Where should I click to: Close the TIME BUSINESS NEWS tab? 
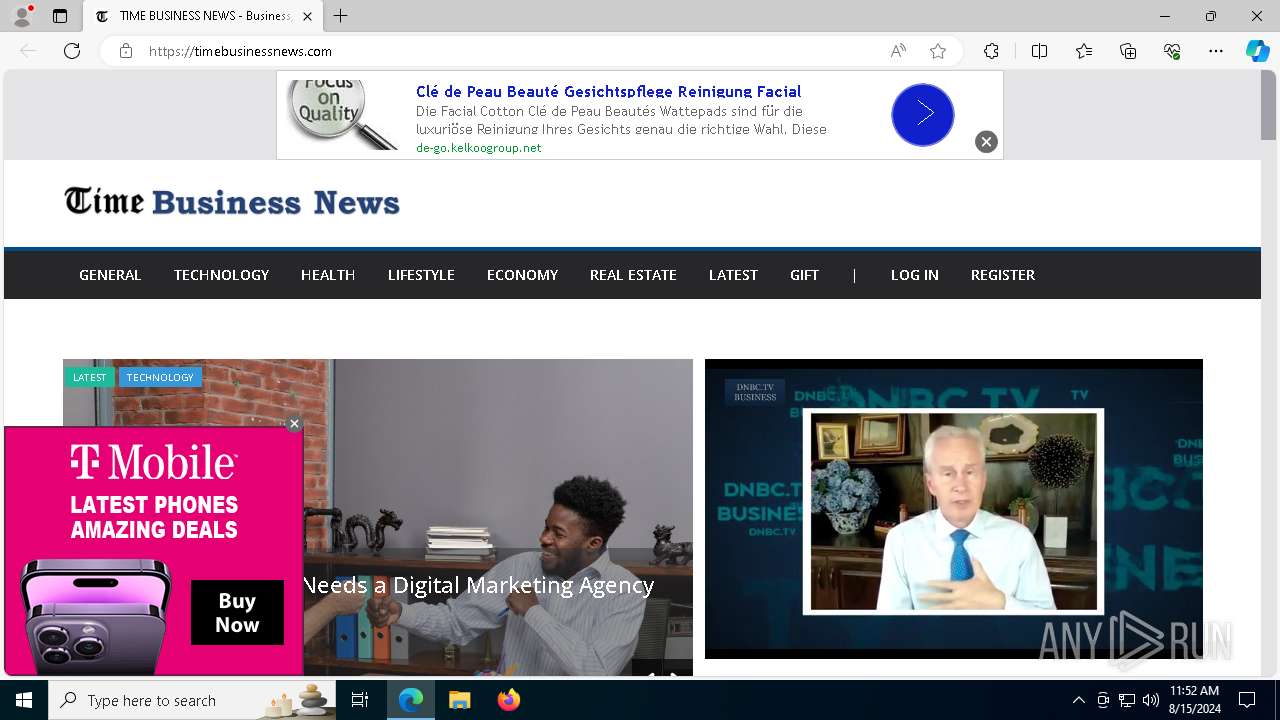click(x=307, y=16)
